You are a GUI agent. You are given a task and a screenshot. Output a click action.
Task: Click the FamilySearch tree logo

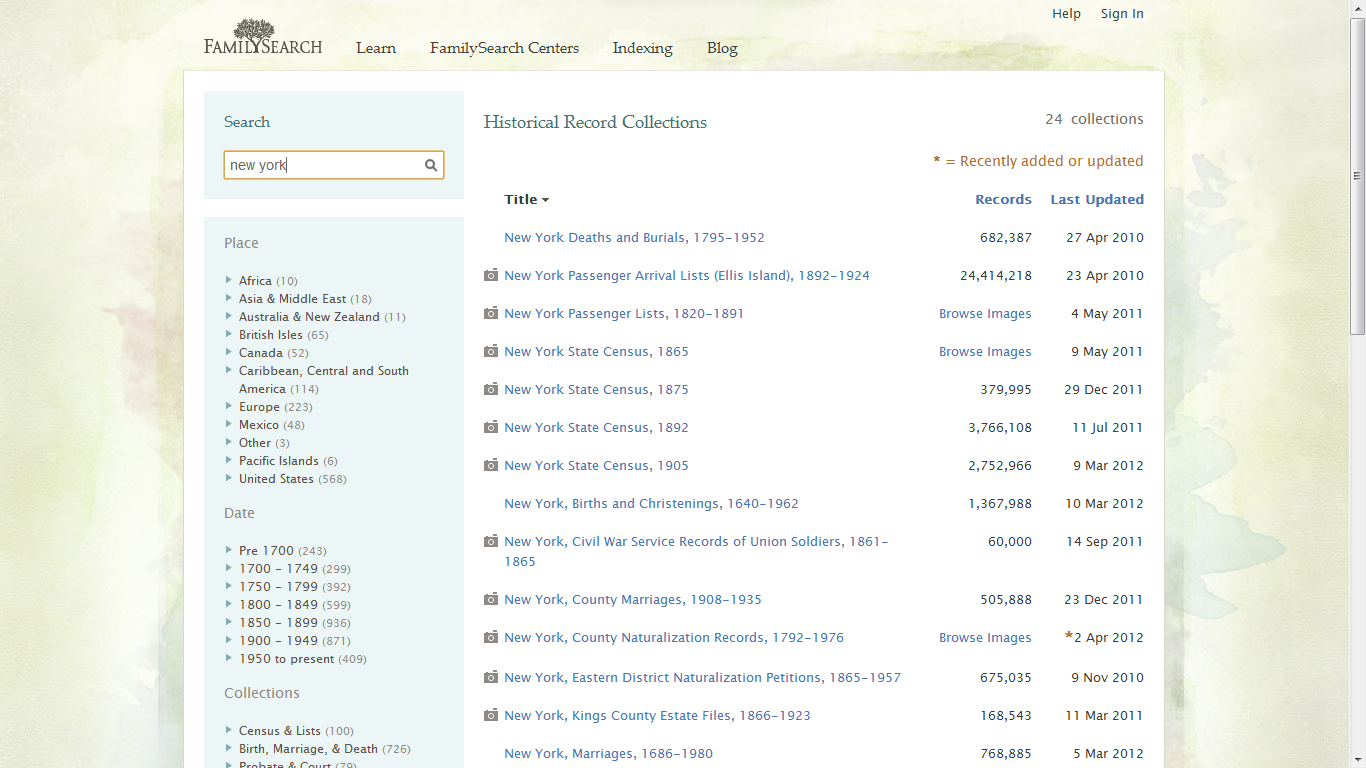click(x=263, y=37)
